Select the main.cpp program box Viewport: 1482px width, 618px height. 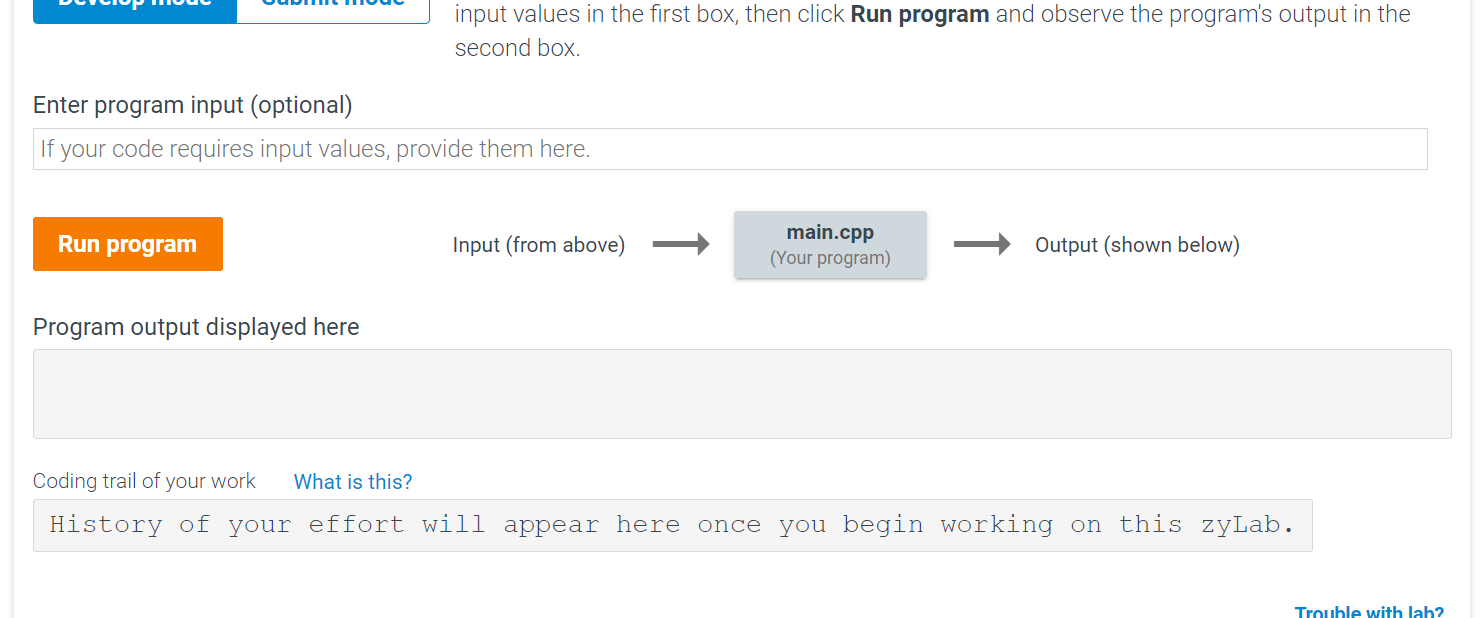pos(830,244)
